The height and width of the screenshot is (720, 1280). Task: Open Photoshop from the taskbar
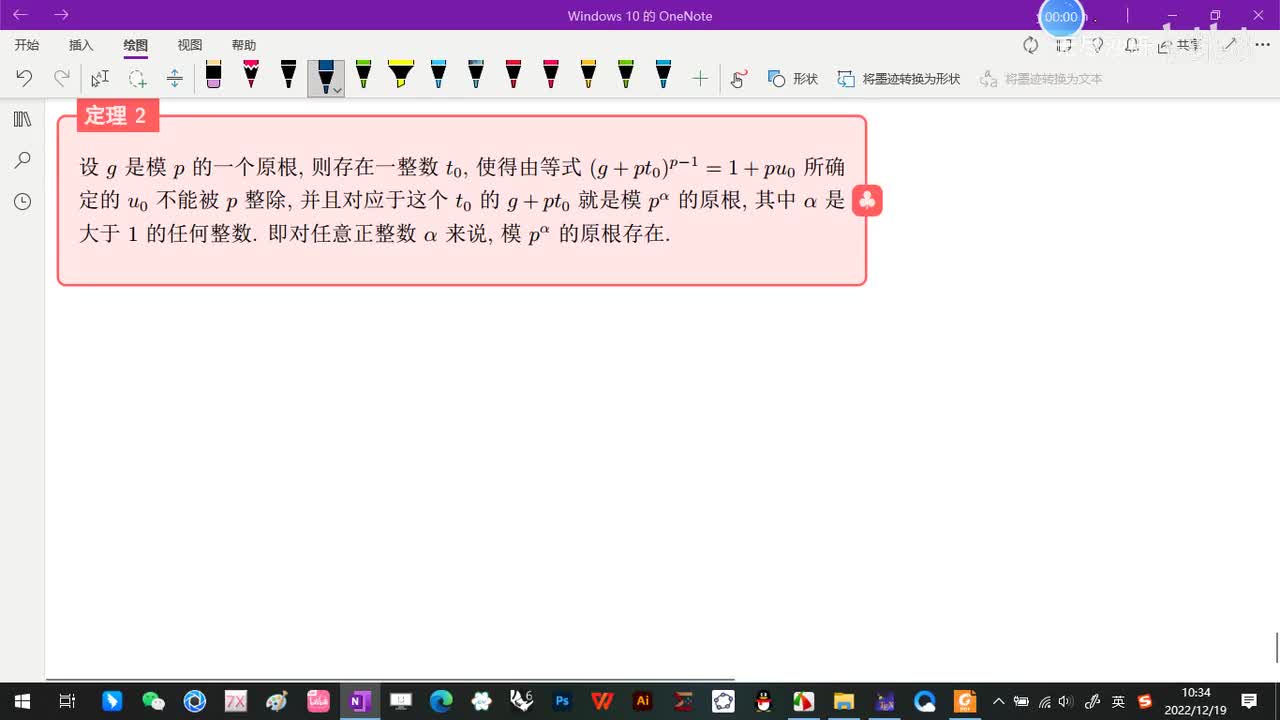pos(562,701)
